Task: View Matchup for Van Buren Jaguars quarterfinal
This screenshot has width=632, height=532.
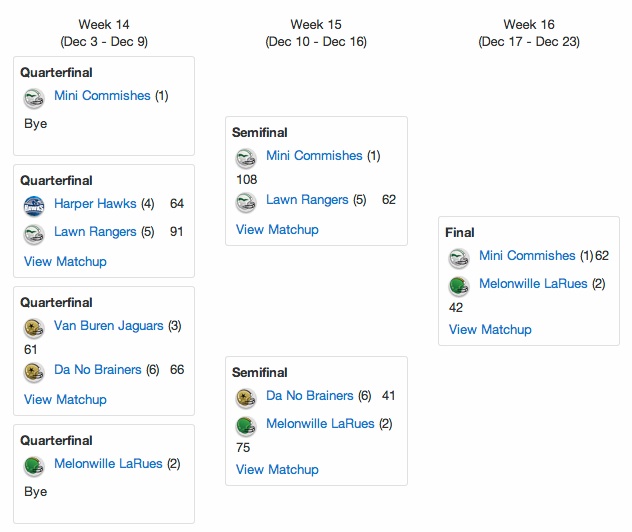Action: (x=65, y=399)
